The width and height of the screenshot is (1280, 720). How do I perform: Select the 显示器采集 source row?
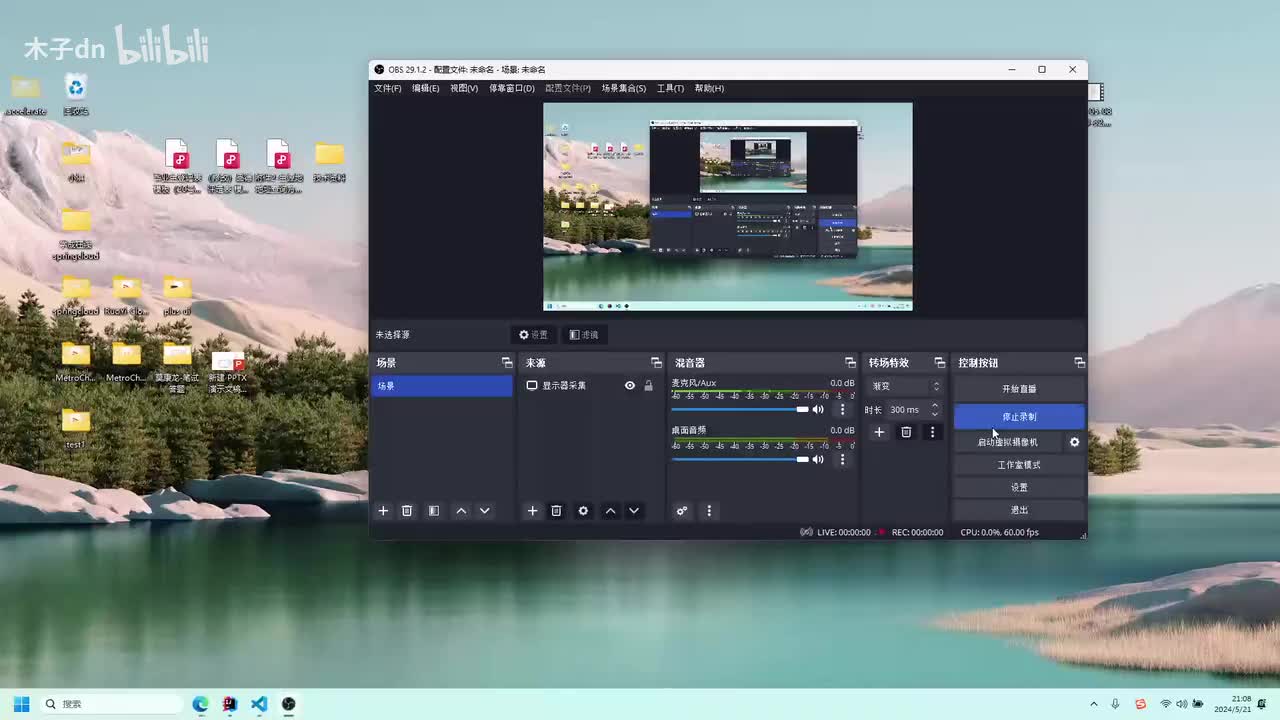click(x=590, y=386)
